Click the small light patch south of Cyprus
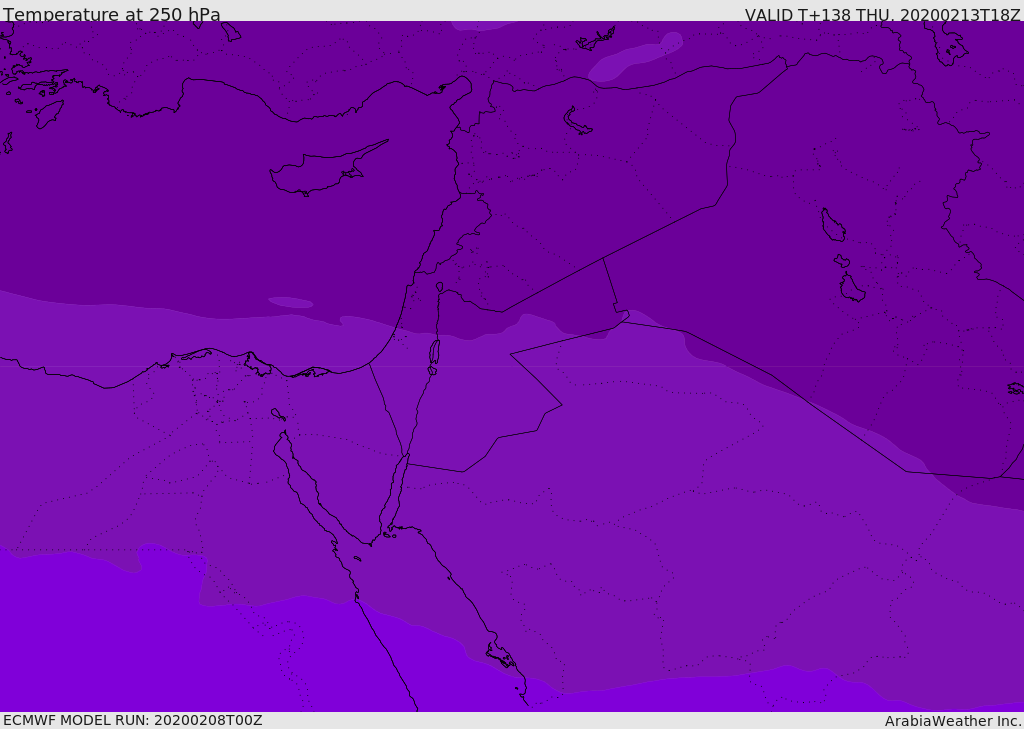The height and width of the screenshot is (729, 1024). tap(291, 302)
